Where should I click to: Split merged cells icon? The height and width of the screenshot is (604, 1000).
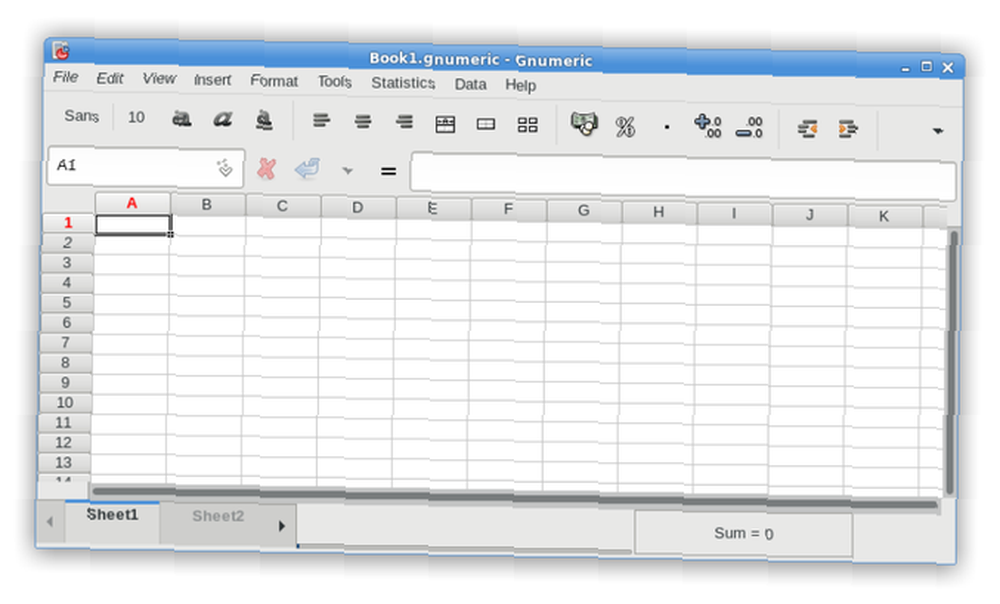click(x=527, y=124)
